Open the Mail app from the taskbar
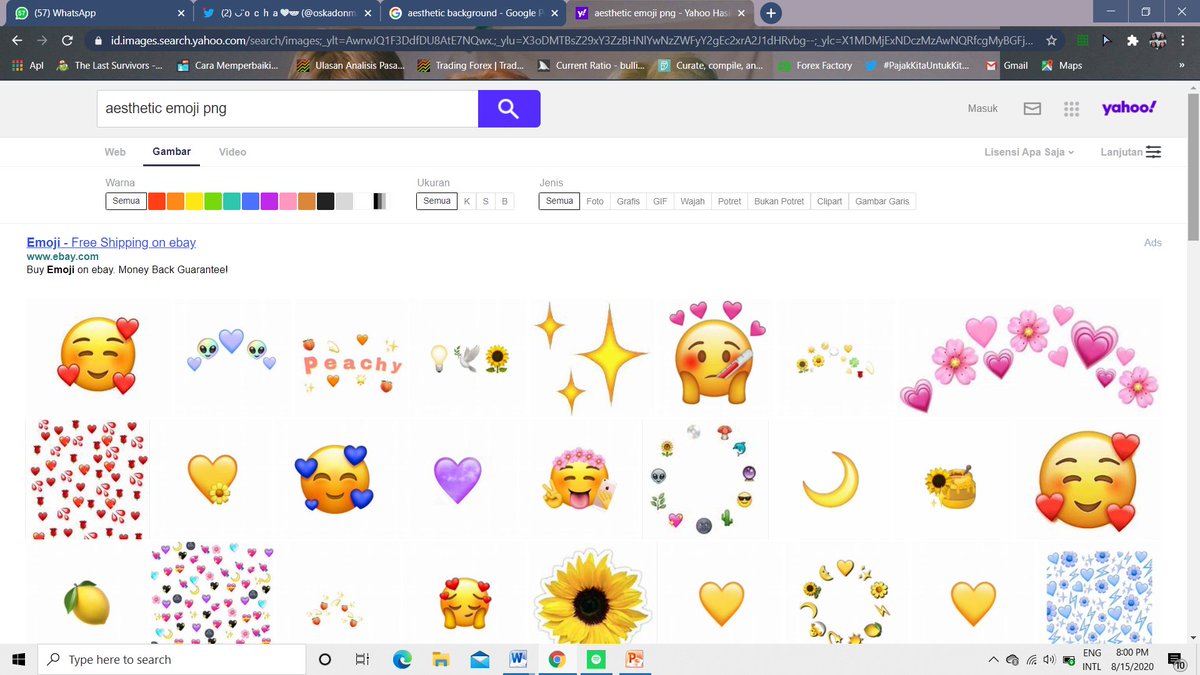Image resolution: width=1200 pixels, height=675 pixels. coord(479,659)
